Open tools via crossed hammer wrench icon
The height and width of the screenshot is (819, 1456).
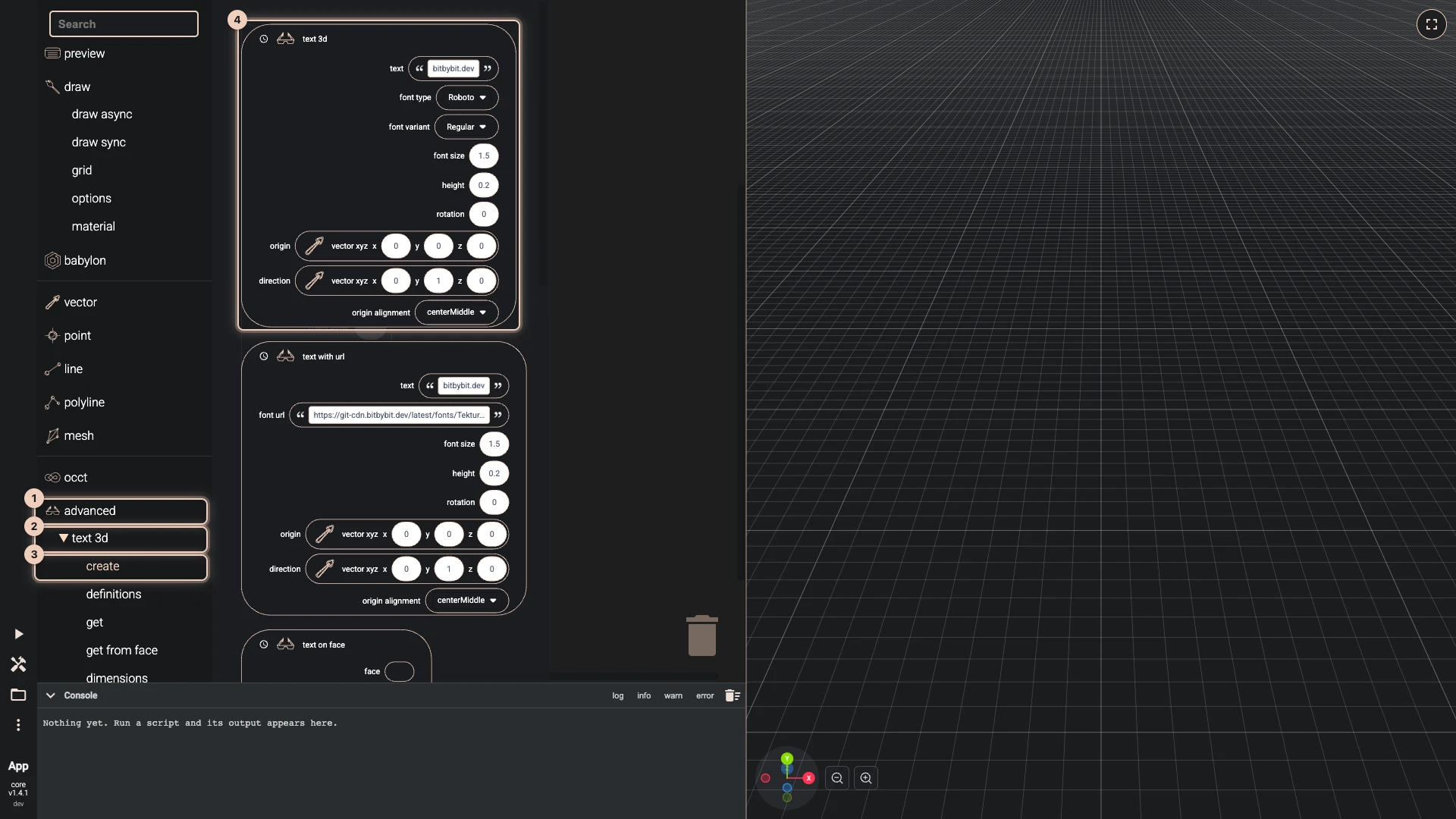click(18, 664)
